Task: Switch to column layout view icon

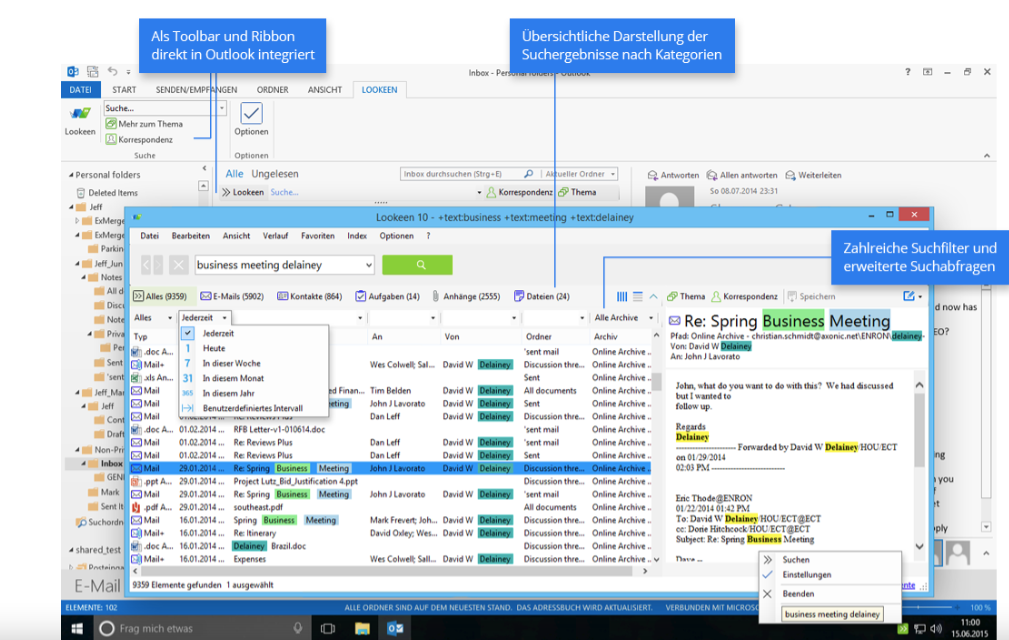Action: [622, 297]
